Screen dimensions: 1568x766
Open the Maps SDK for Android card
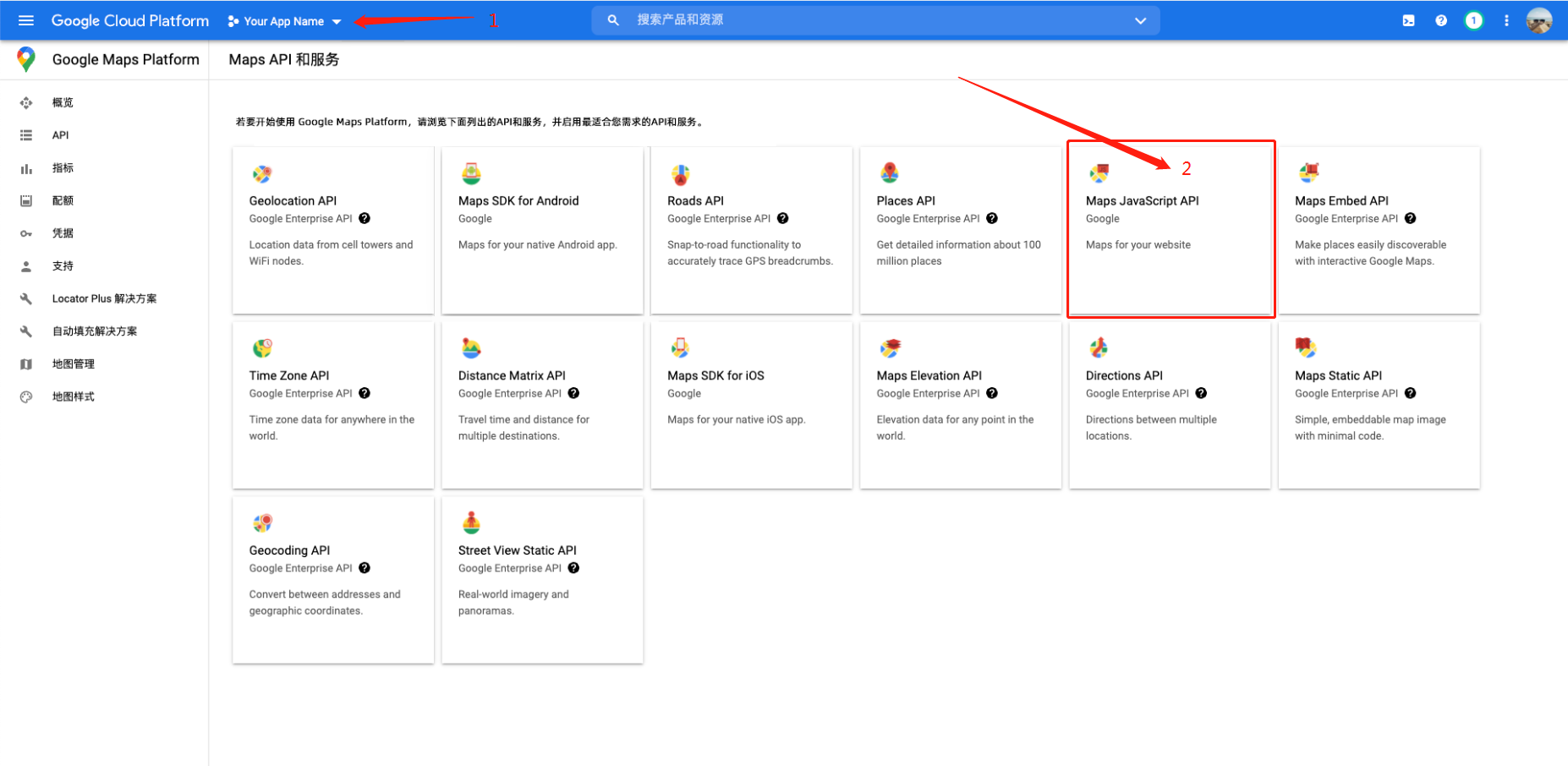click(x=542, y=230)
